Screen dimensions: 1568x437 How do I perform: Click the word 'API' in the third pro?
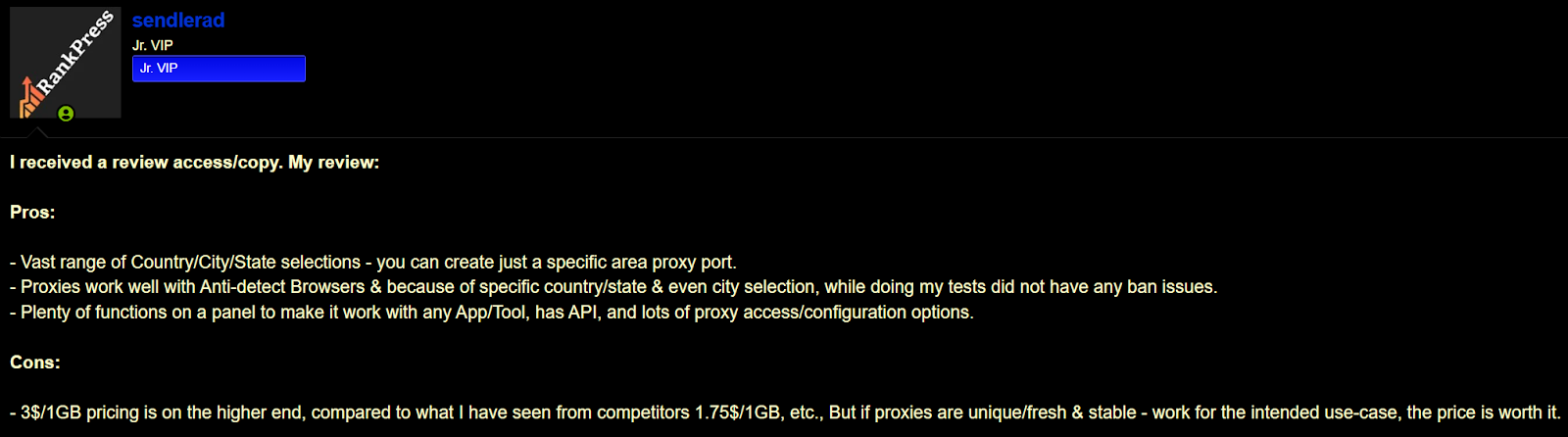click(x=583, y=313)
